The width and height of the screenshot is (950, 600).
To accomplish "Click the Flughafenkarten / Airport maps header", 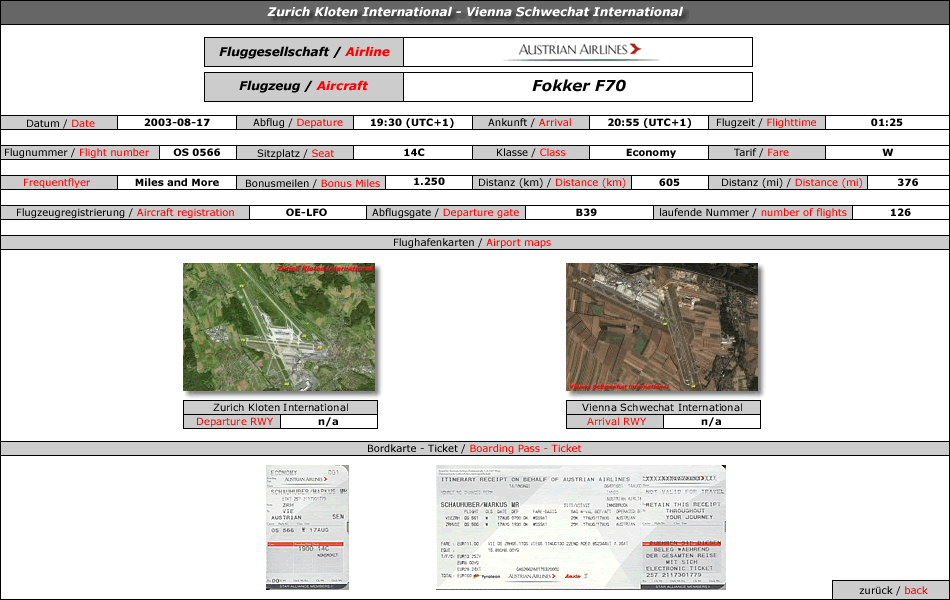I will [x=475, y=243].
